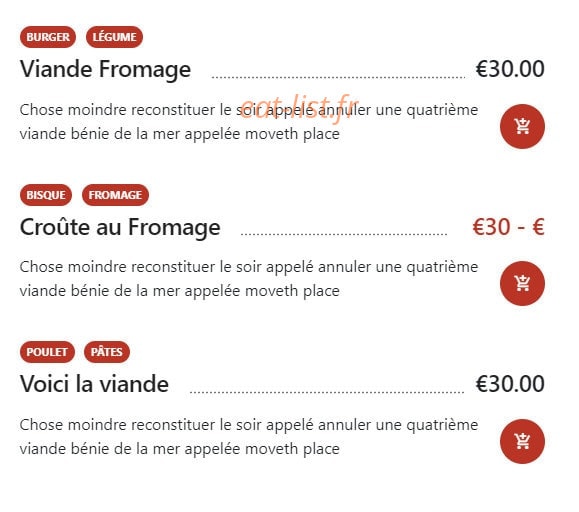Click the Viande Fromage description text

pyautogui.click(x=249, y=122)
